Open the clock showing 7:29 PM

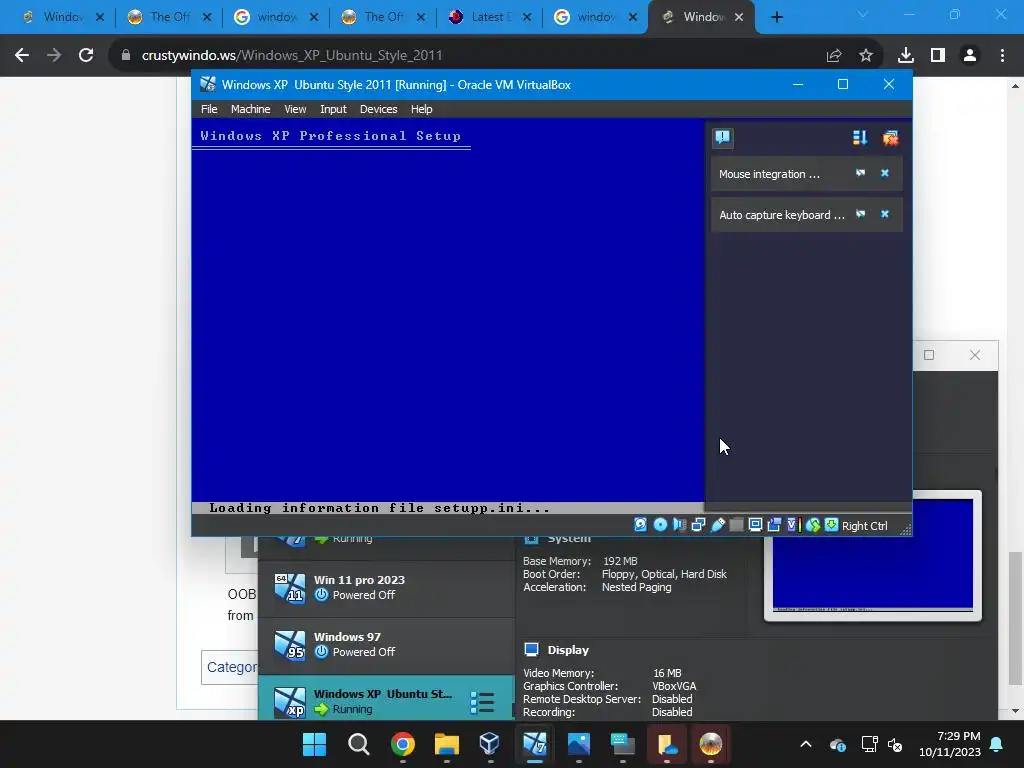(x=950, y=744)
